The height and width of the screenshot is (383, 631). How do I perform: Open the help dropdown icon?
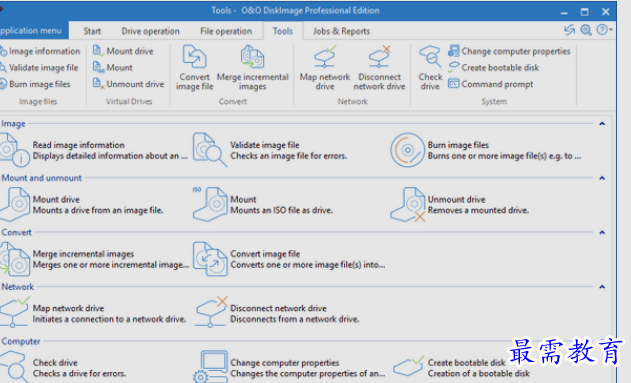click(604, 30)
